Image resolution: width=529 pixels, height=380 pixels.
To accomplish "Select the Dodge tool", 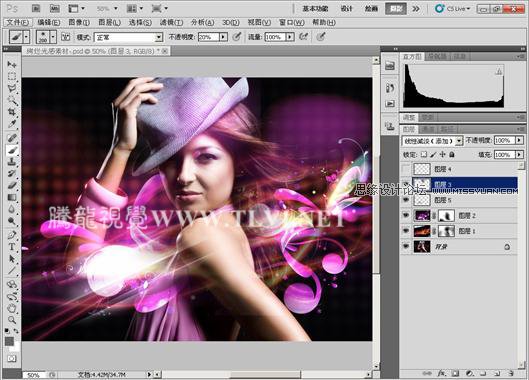I will (x=12, y=221).
